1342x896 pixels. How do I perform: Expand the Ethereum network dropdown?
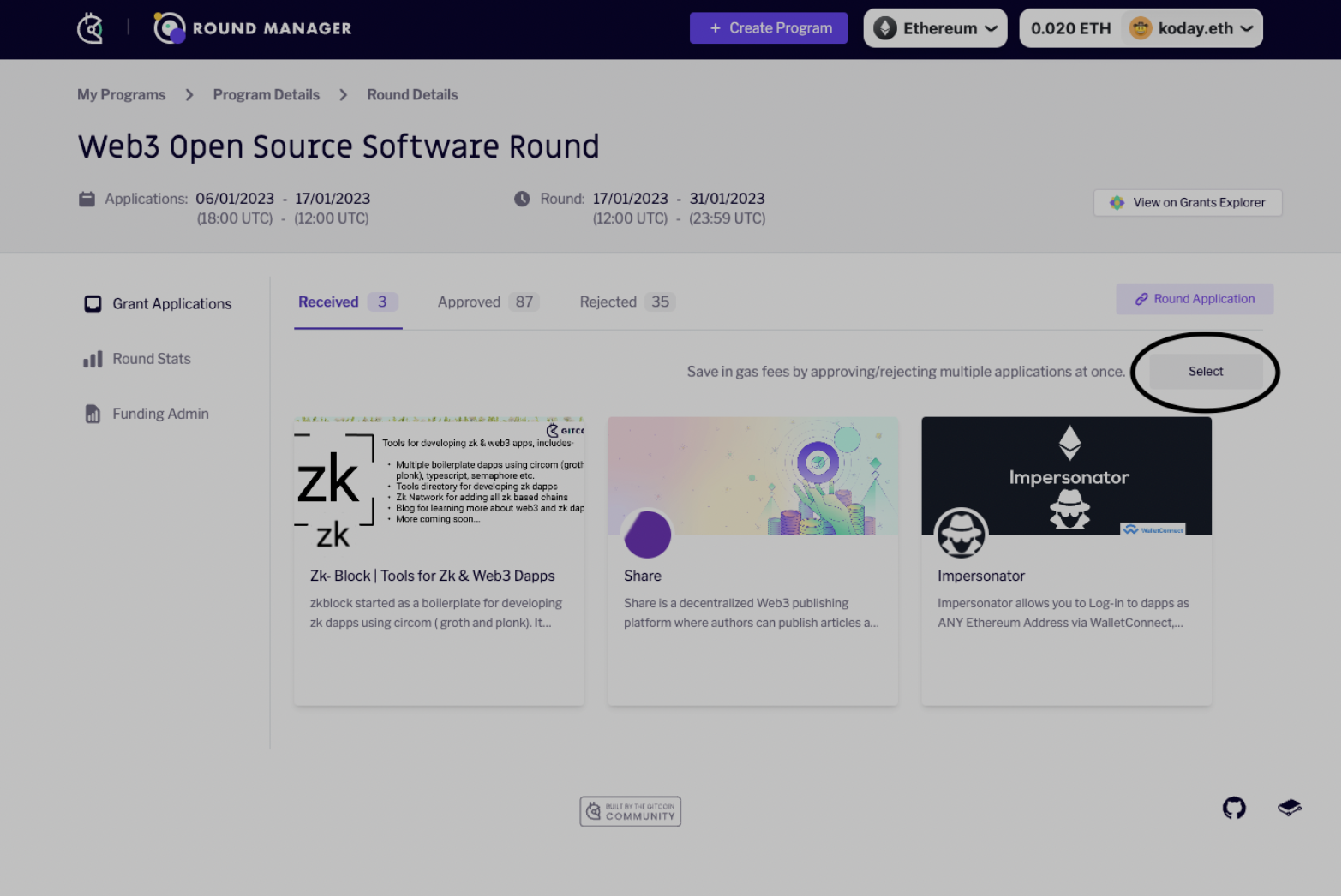tap(935, 28)
